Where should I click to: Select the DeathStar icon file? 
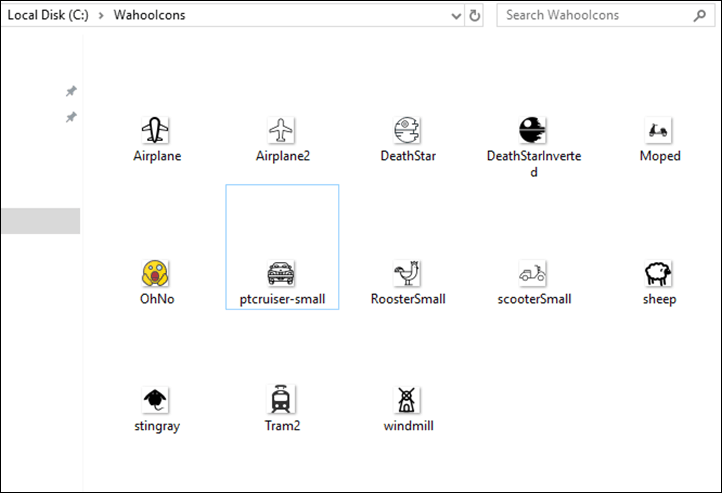(407, 130)
